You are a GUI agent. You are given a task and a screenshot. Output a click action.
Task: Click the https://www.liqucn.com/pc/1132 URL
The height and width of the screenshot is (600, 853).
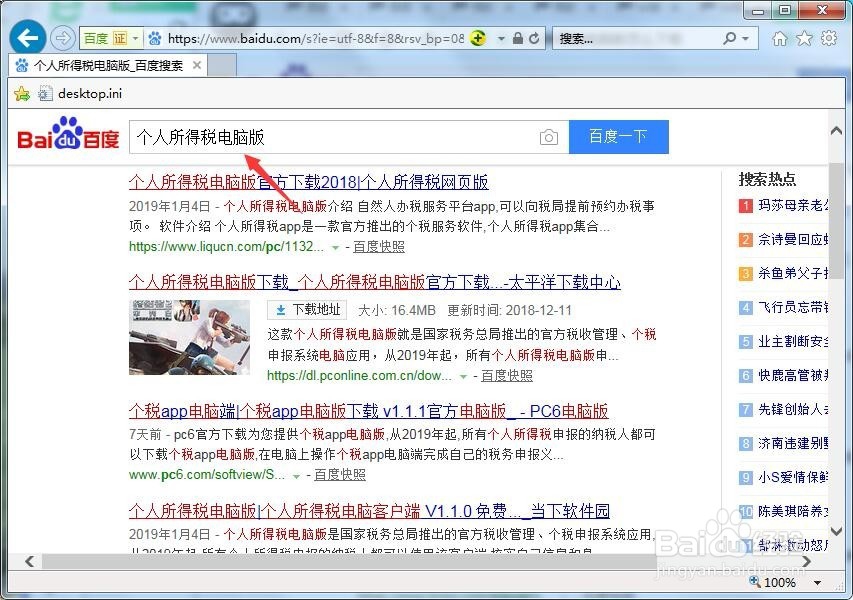pyautogui.click(x=226, y=246)
